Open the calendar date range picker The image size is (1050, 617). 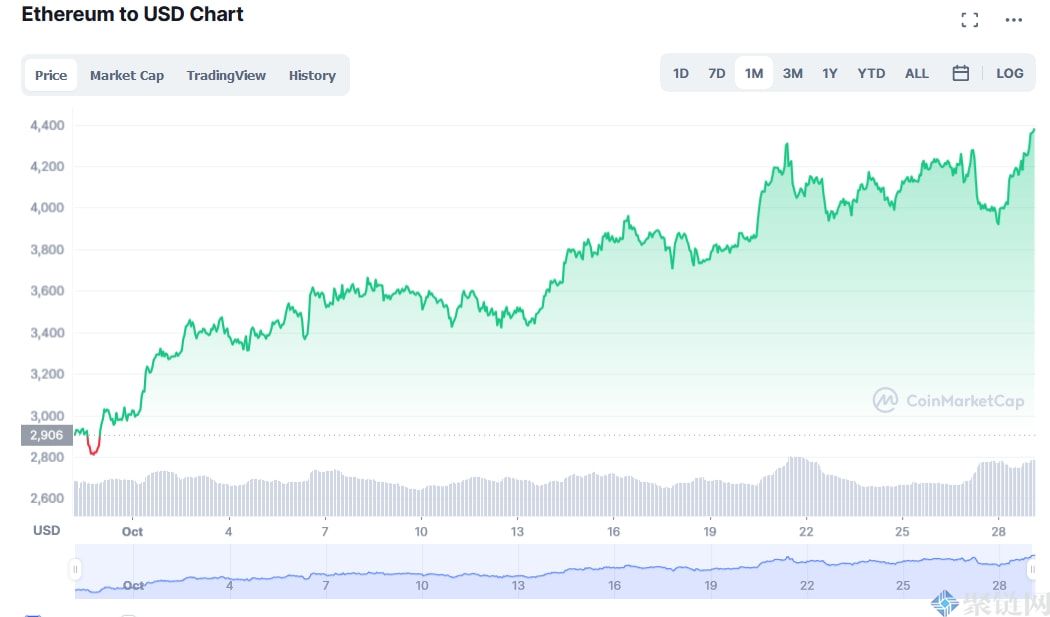point(961,73)
